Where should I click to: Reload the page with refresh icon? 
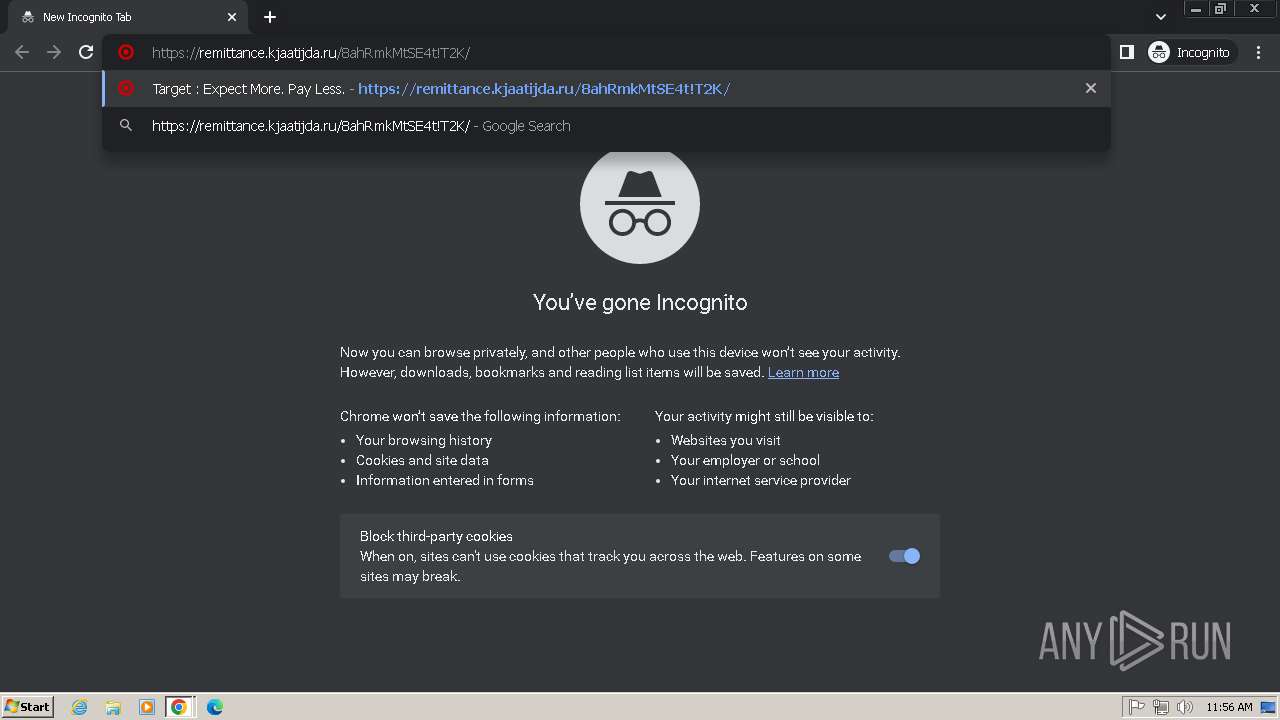(86, 52)
